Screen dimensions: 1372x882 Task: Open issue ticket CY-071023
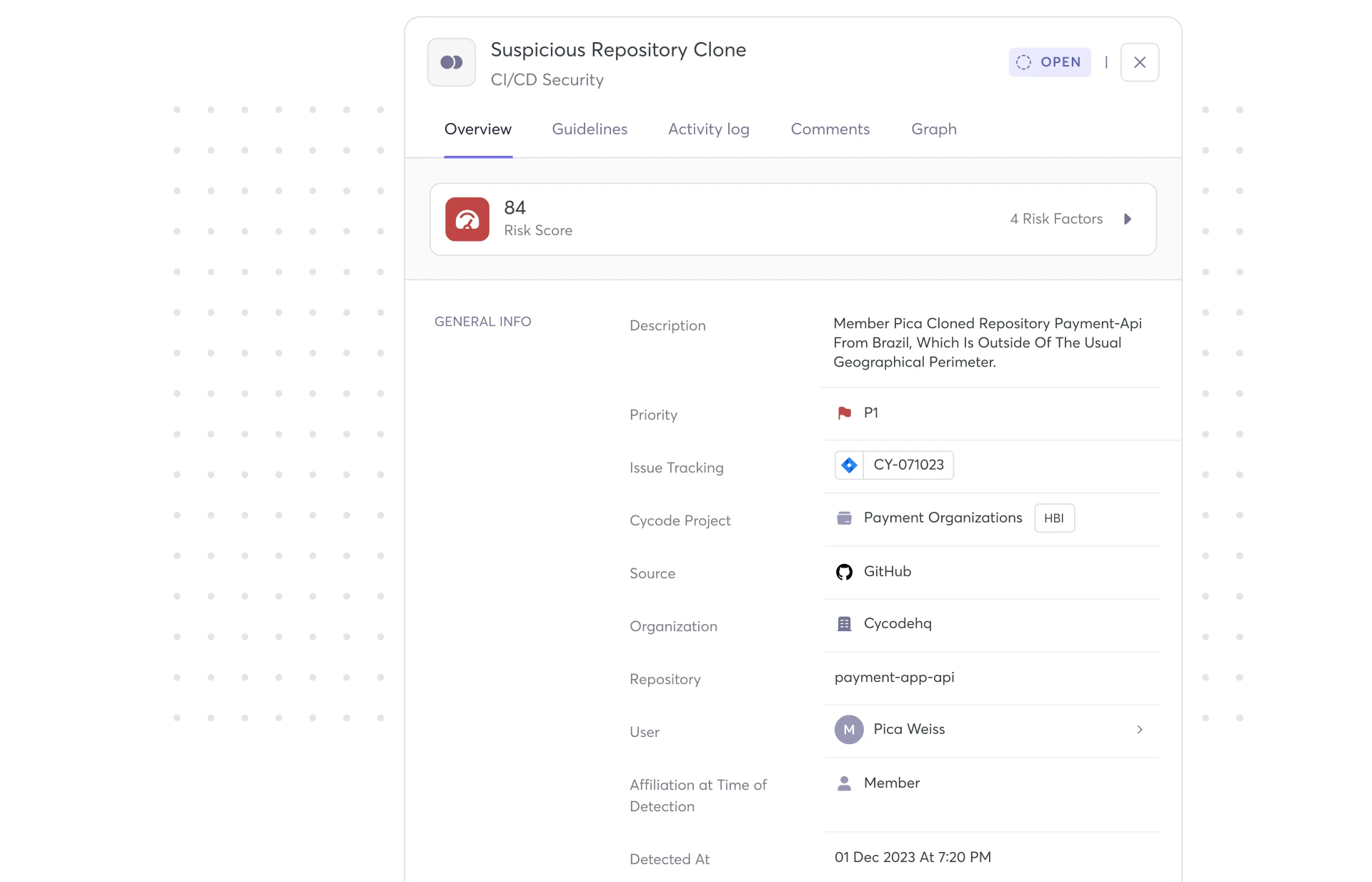pyautogui.click(x=908, y=465)
